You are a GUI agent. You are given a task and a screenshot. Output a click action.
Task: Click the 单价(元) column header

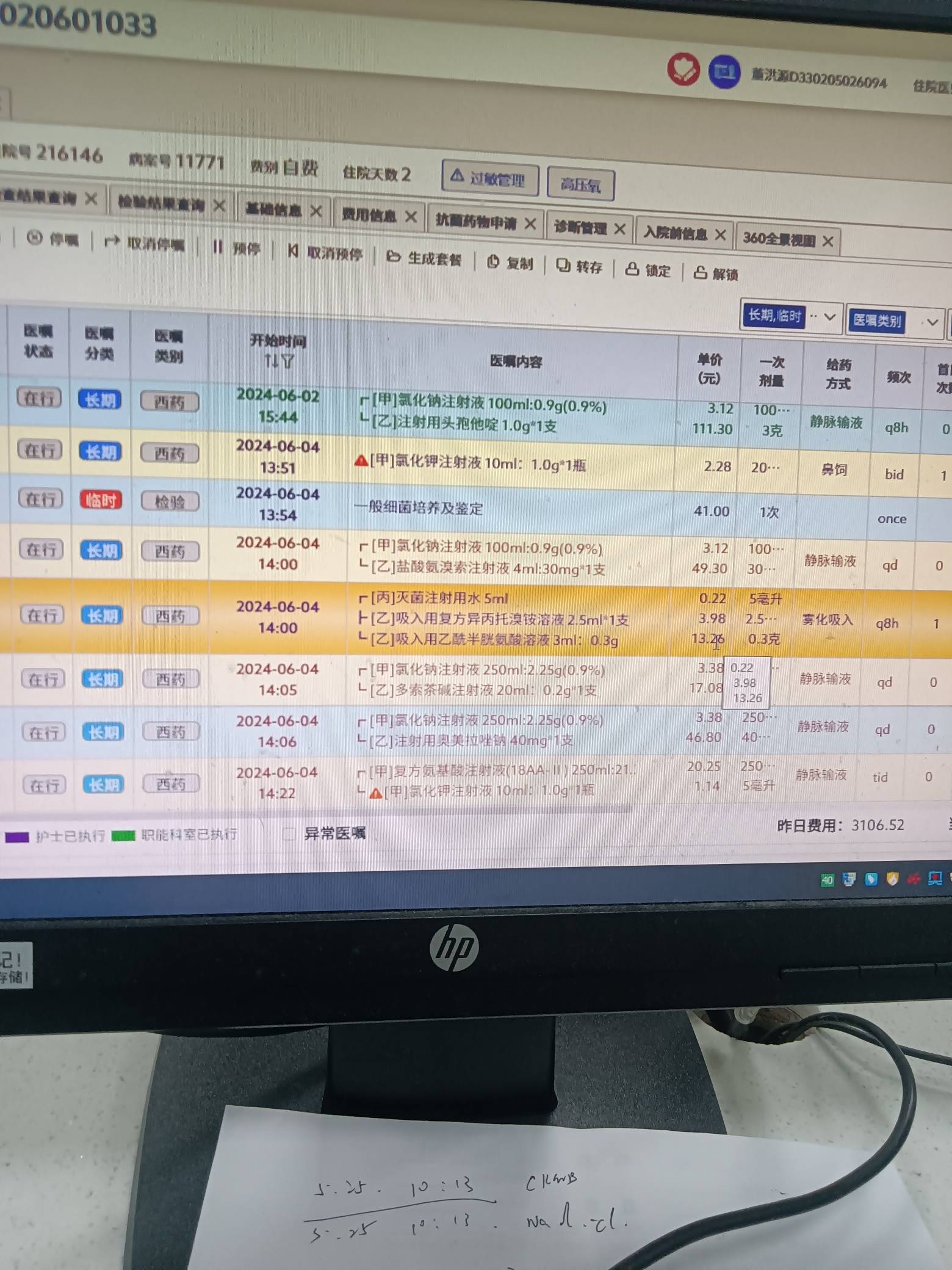tap(709, 368)
